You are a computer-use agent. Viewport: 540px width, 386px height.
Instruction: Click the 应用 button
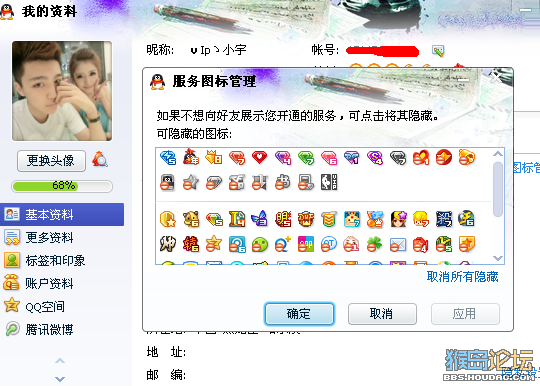pyautogui.click(x=465, y=314)
